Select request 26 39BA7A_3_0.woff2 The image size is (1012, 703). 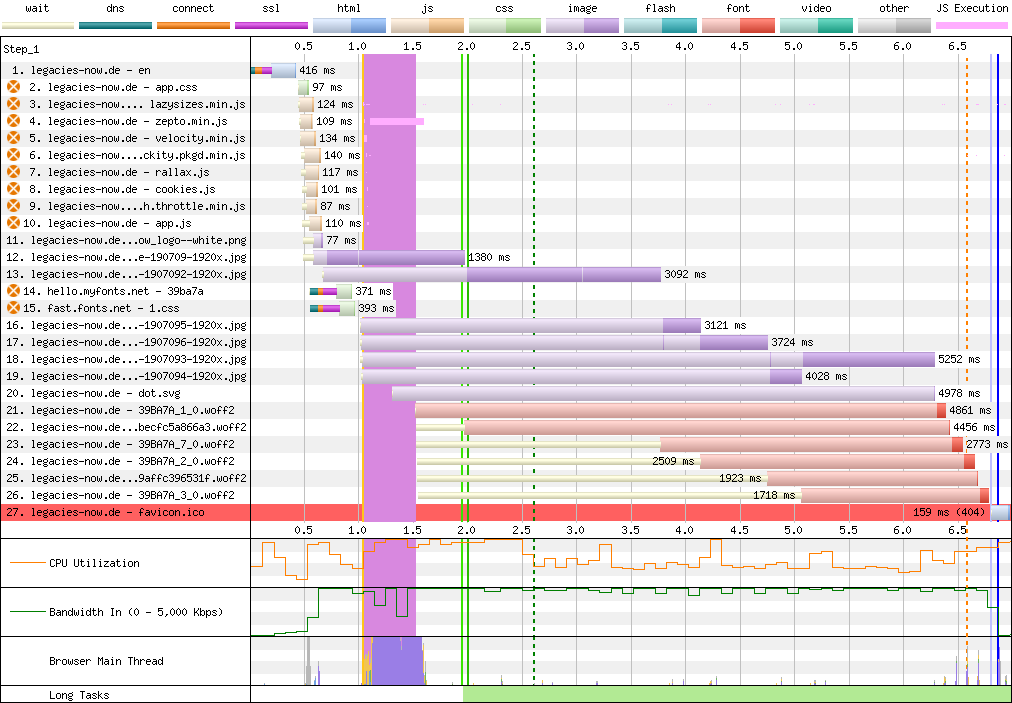[x=121, y=495]
